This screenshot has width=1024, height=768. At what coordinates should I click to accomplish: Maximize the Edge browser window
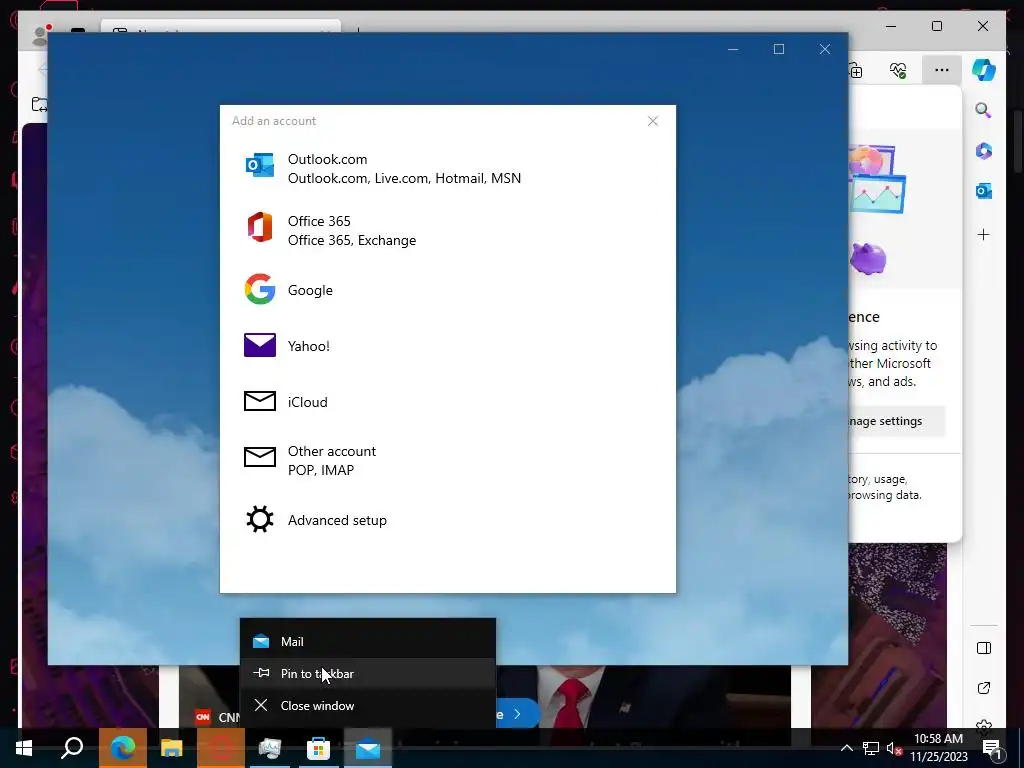pyautogui.click(x=936, y=26)
